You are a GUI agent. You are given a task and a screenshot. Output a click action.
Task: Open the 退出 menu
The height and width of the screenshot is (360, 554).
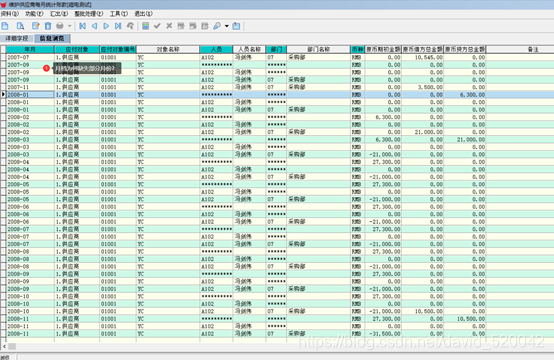click(143, 14)
